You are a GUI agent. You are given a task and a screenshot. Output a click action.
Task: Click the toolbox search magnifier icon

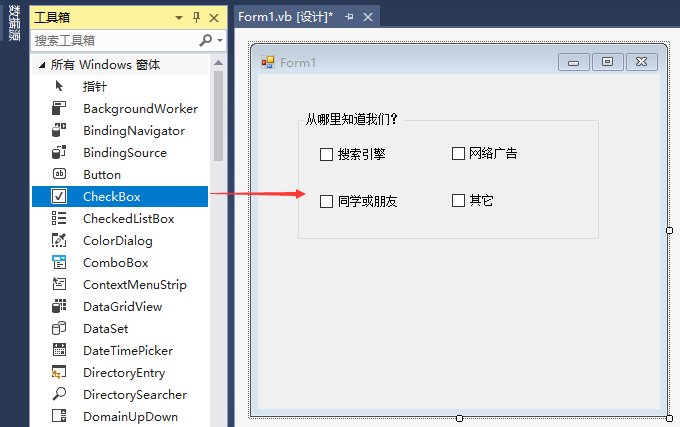click(206, 40)
